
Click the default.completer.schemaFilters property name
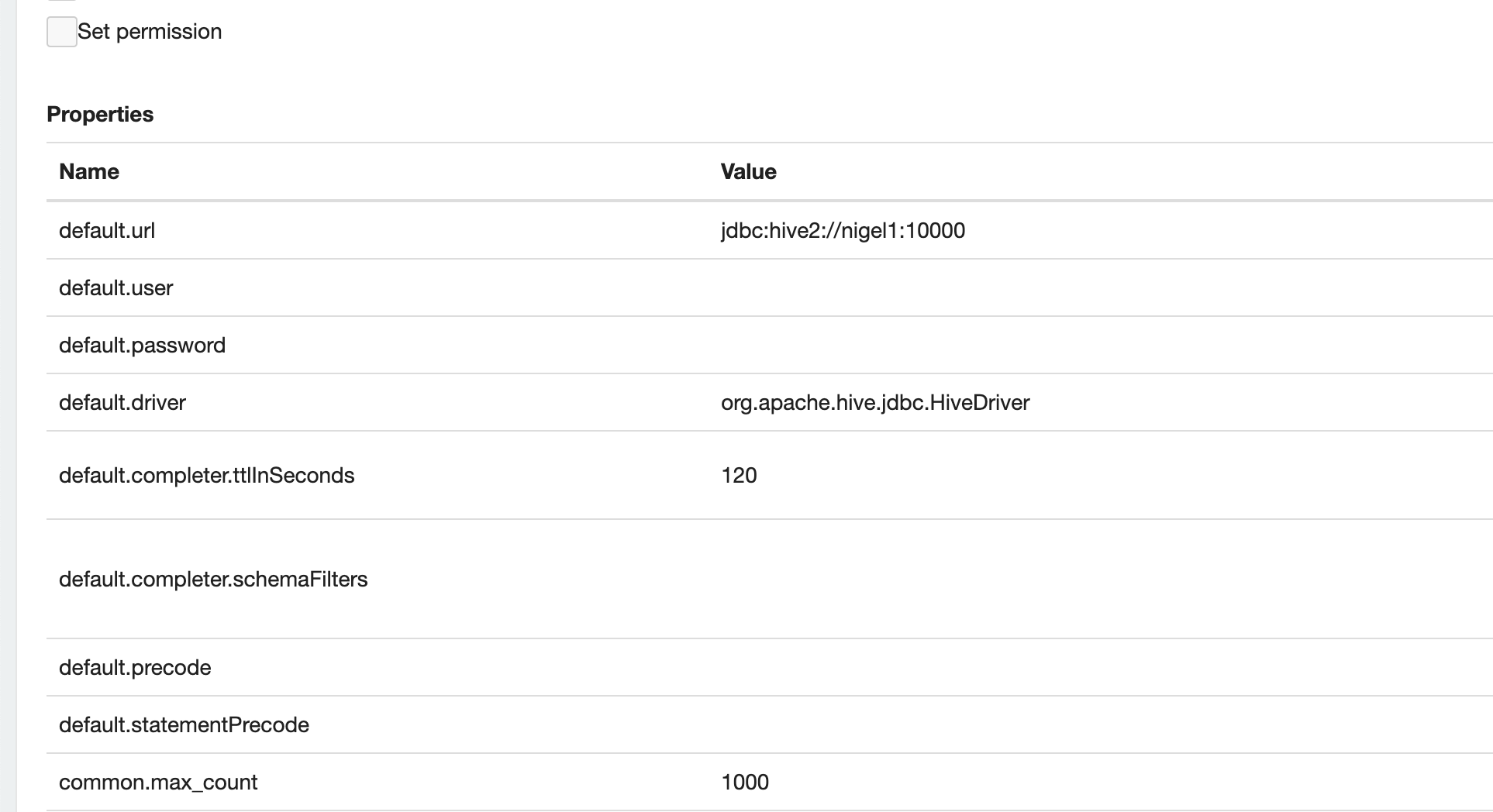click(213, 579)
